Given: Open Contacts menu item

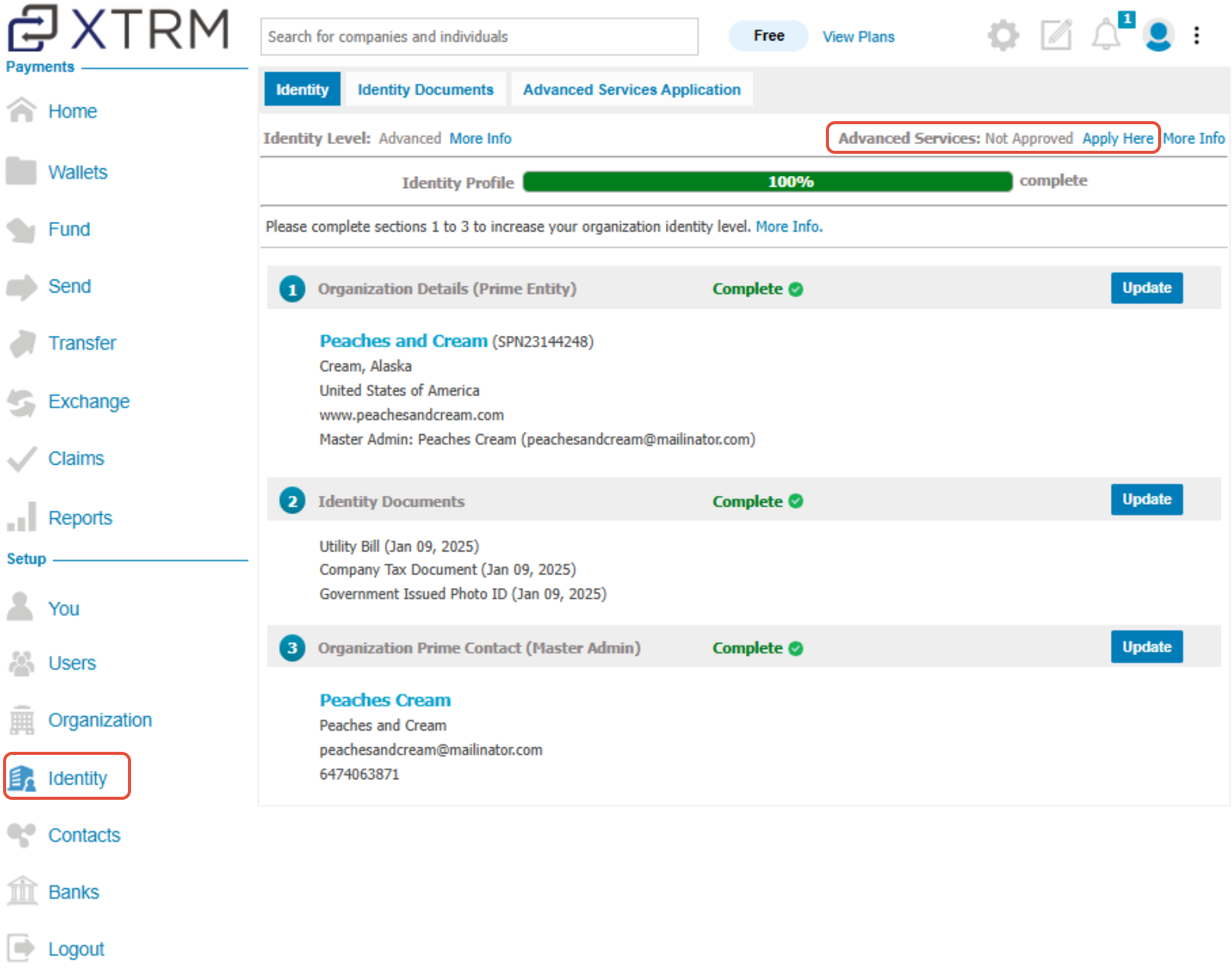Looking at the screenshot, I should coord(85,835).
